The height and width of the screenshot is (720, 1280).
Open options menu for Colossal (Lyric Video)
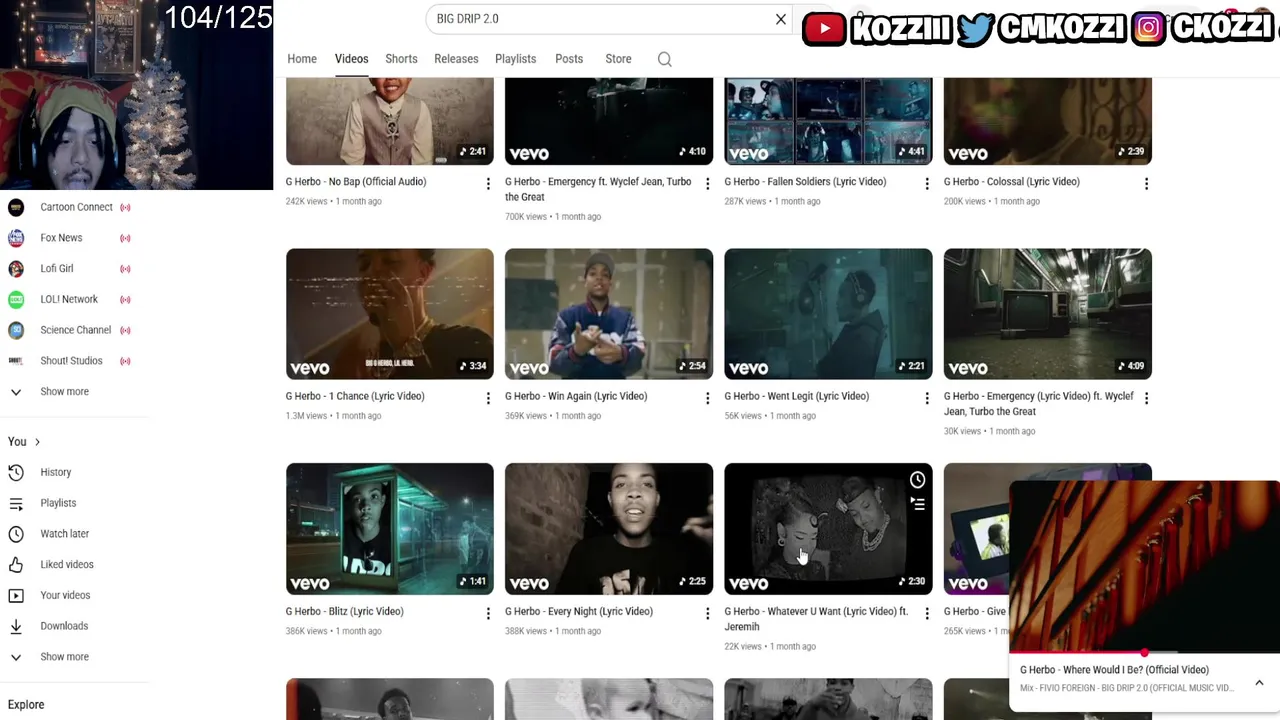coord(1146,183)
